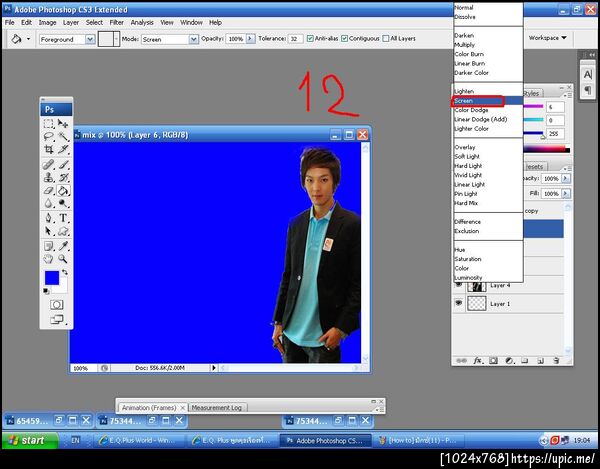This screenshot has height=469, width=600.
Task: Select the Blur tool
Action: (x=49, y=203)
